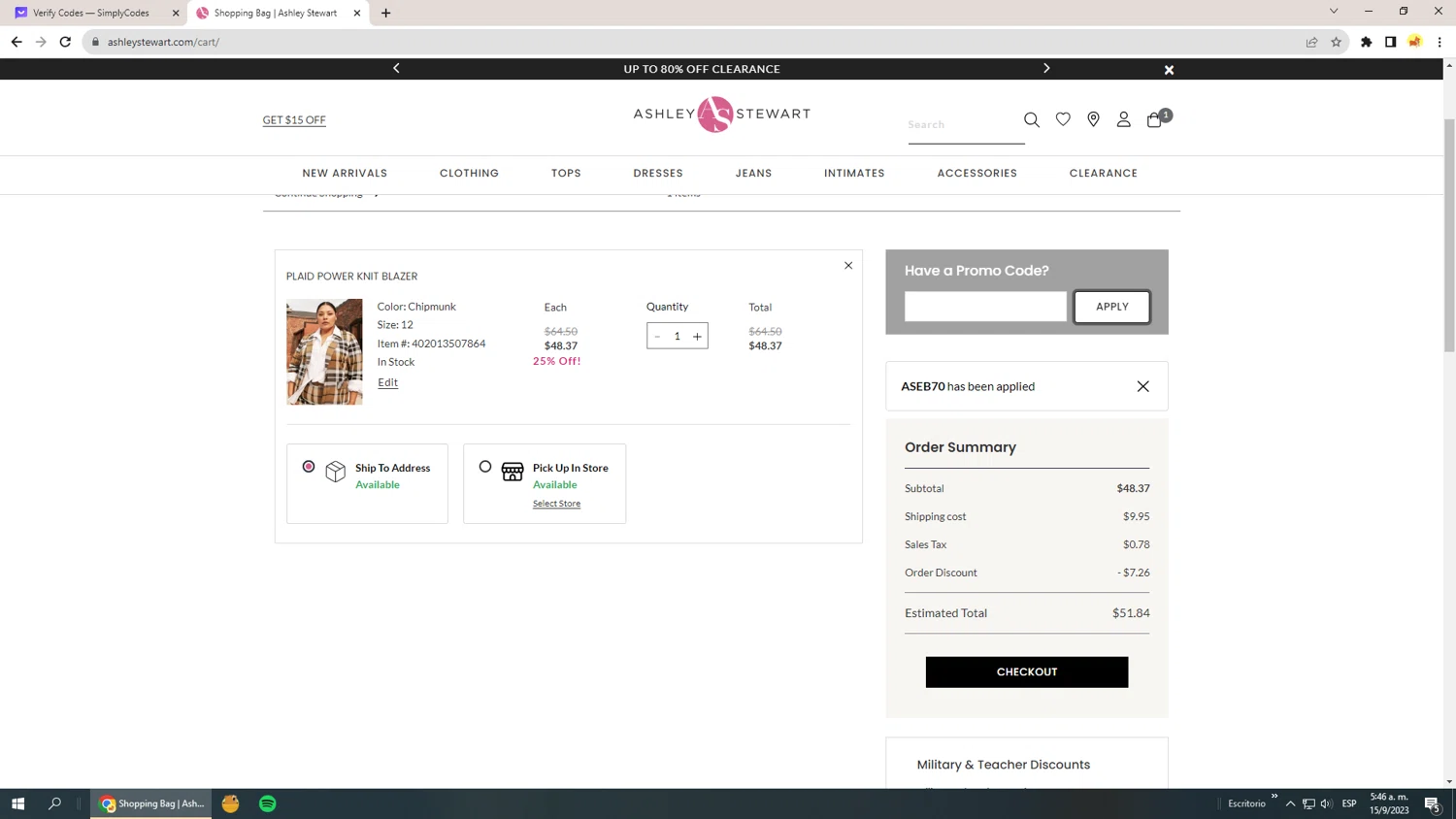Image resolution: width=1456 pixels, height=819 pixels.
Task: Open Spotify from the taskbar
Action: coord(268,803)
